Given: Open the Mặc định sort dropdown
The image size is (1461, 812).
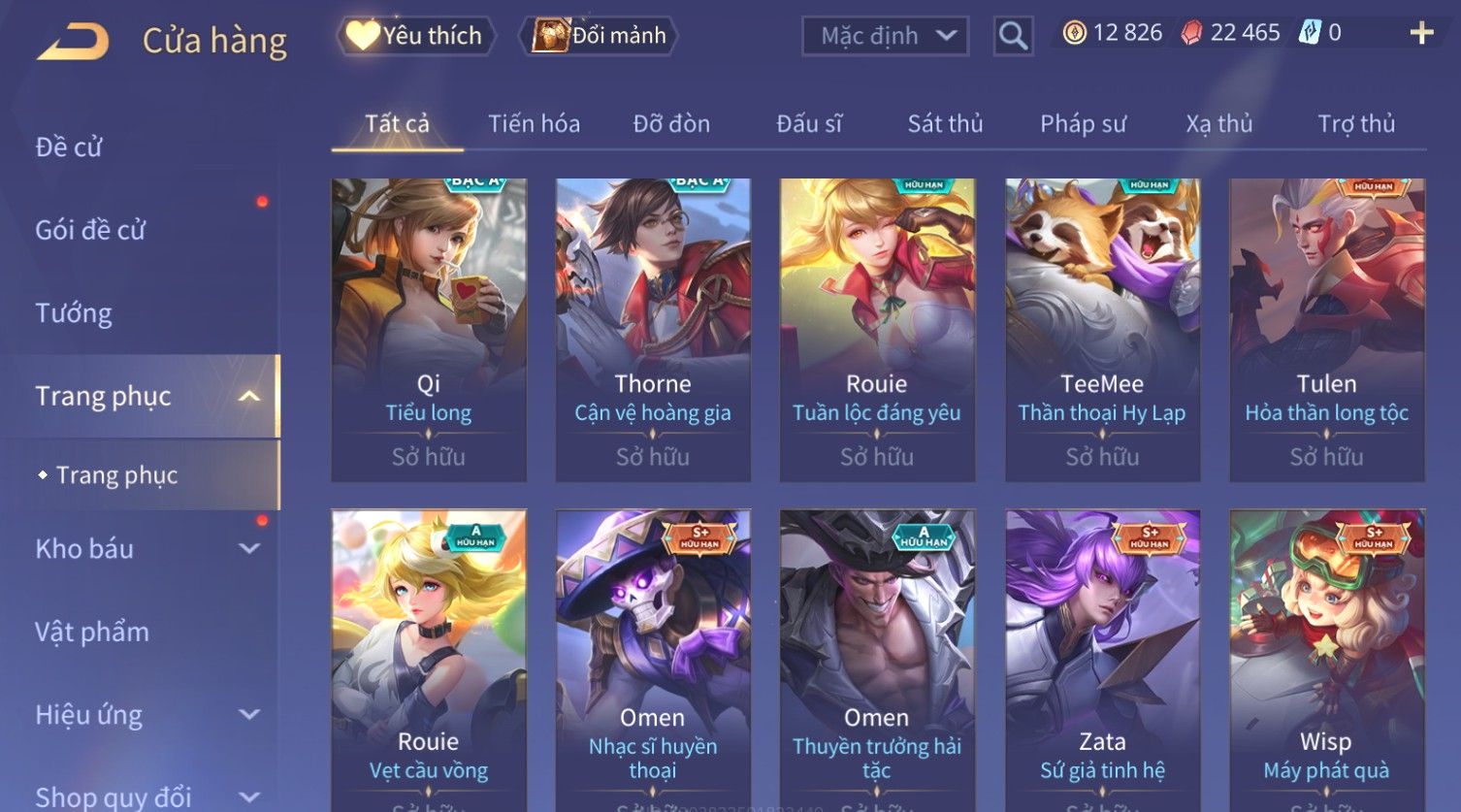Looking at the screenshot, I should [x=885, y=36].
